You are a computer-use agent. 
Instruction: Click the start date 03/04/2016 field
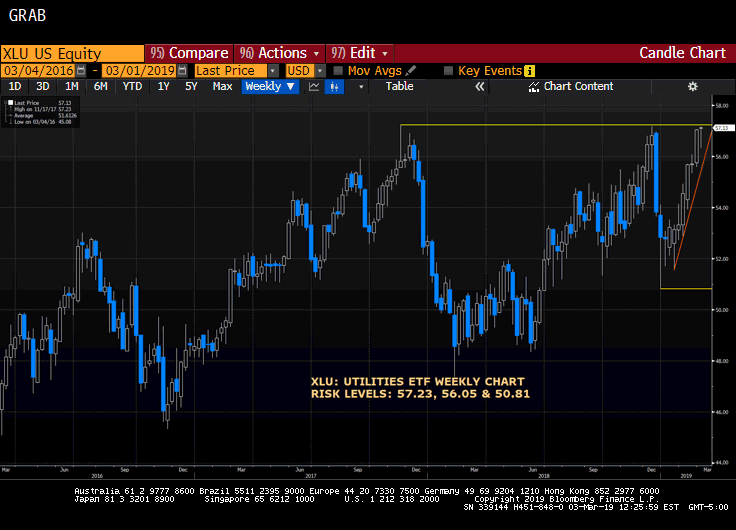click(38, 71)
